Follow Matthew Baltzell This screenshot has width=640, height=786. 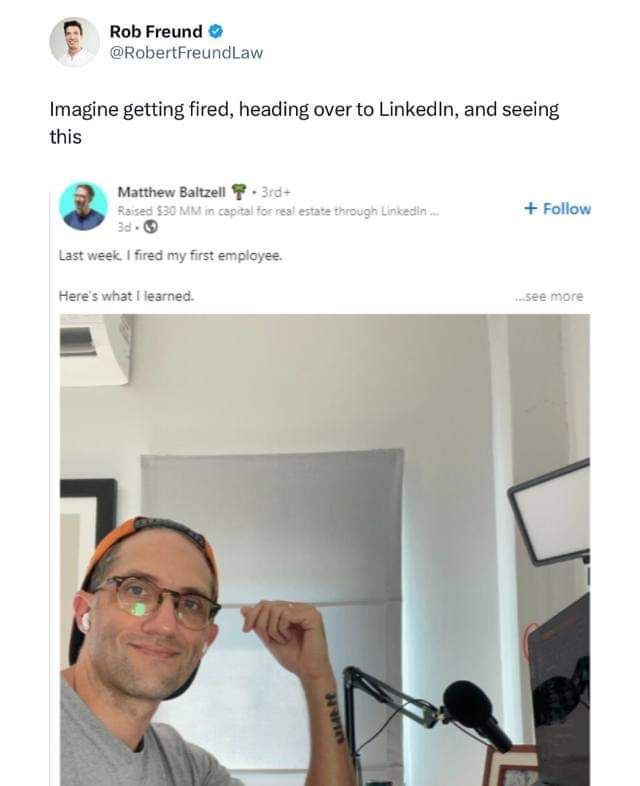[x=557, y=209]
